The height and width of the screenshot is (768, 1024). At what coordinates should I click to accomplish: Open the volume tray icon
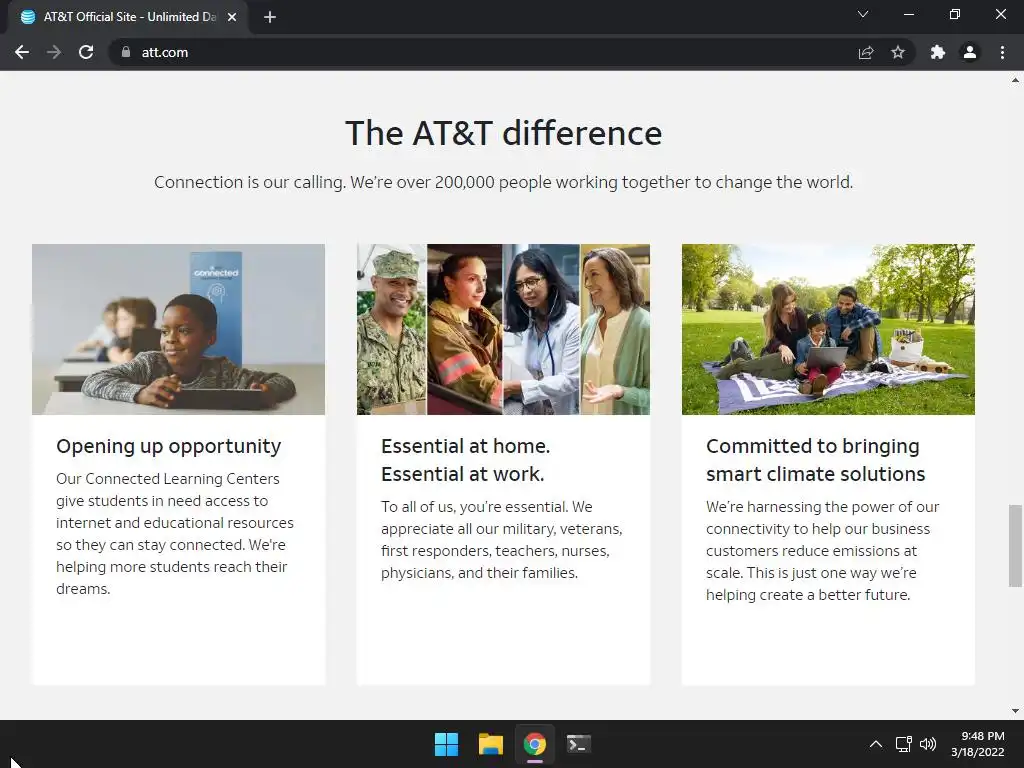pos(927,744)
